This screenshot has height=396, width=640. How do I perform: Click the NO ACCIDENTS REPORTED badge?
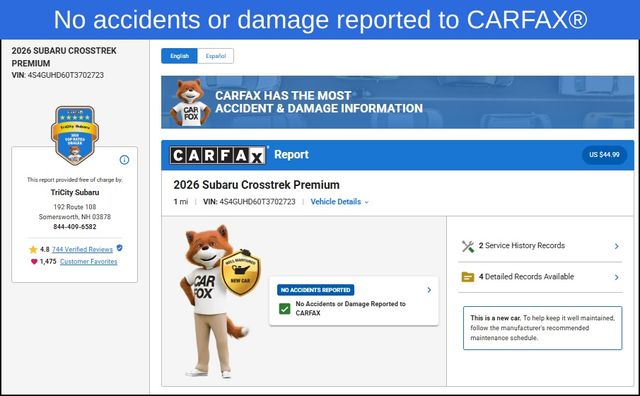pos(316,290)
